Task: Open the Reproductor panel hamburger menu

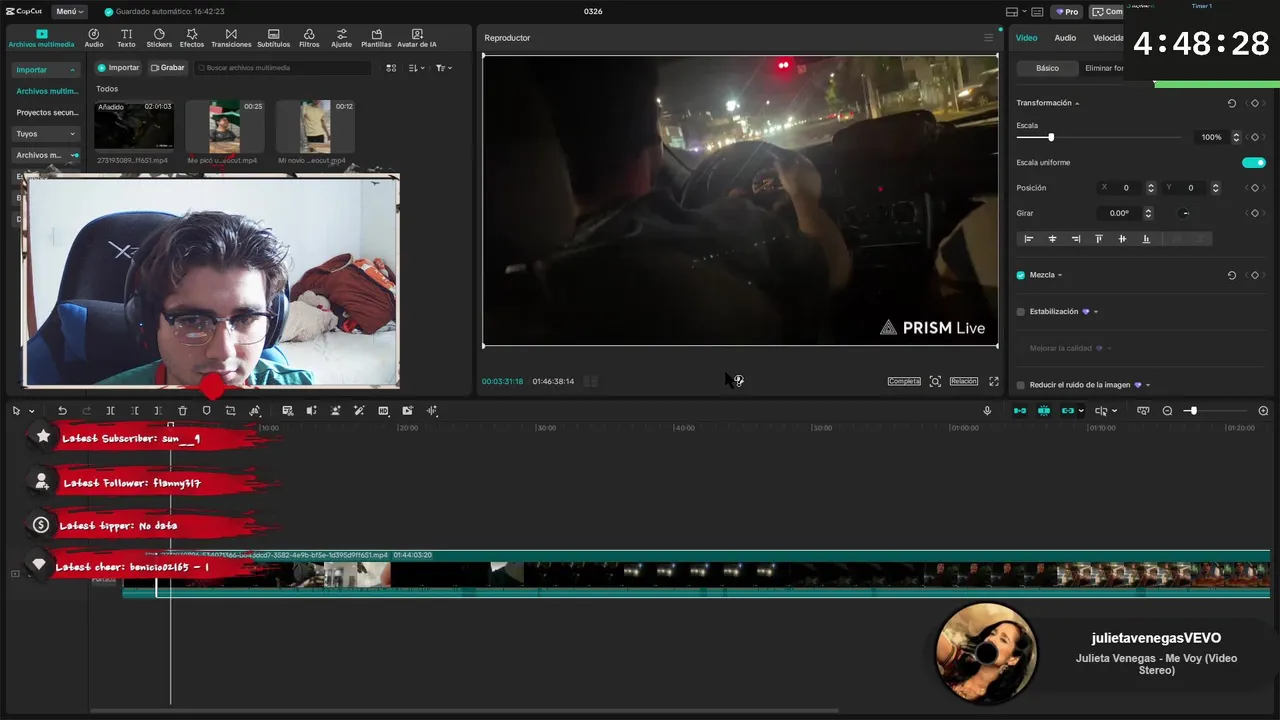Action: 989,38
